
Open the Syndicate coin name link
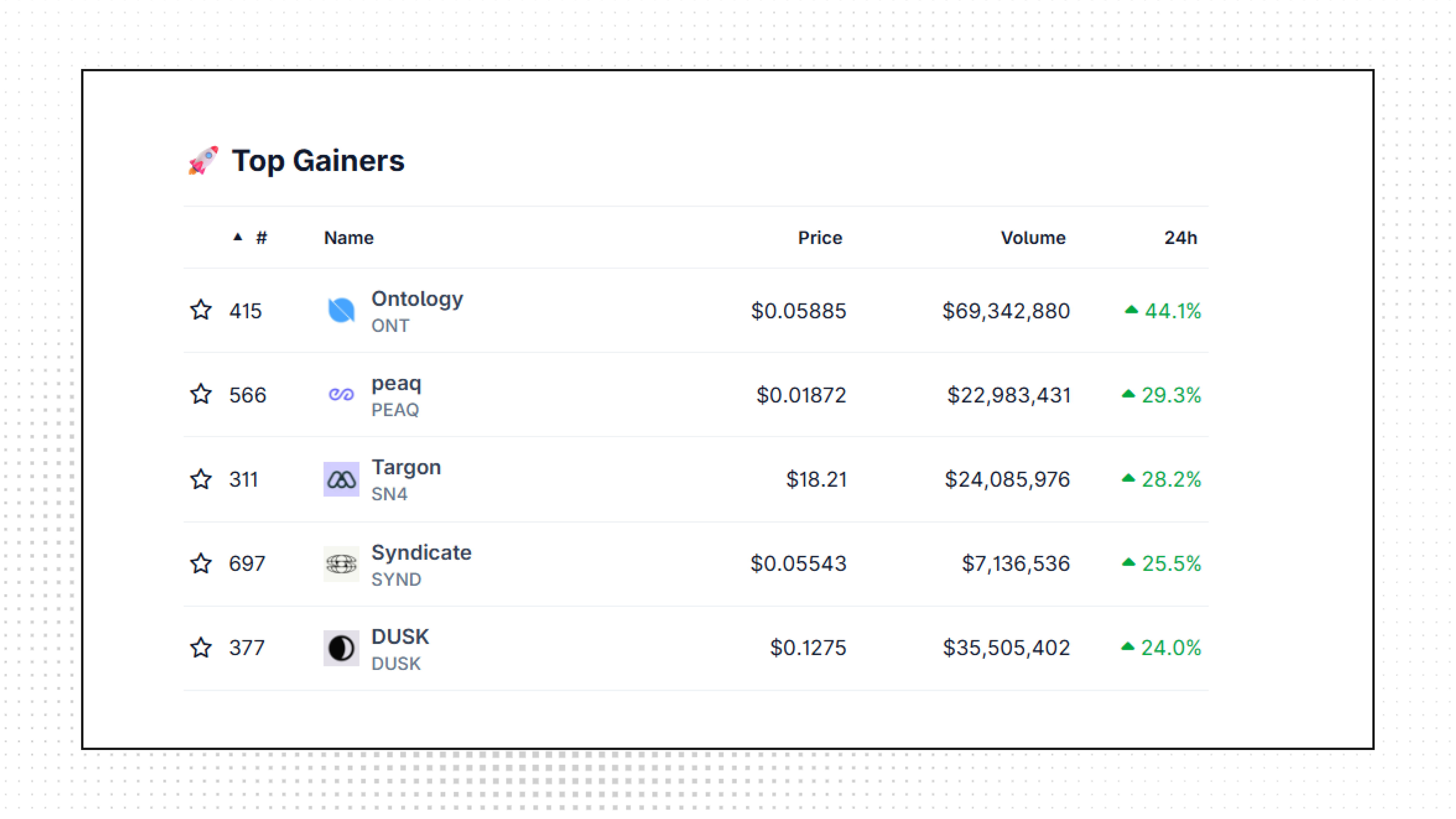421,552
